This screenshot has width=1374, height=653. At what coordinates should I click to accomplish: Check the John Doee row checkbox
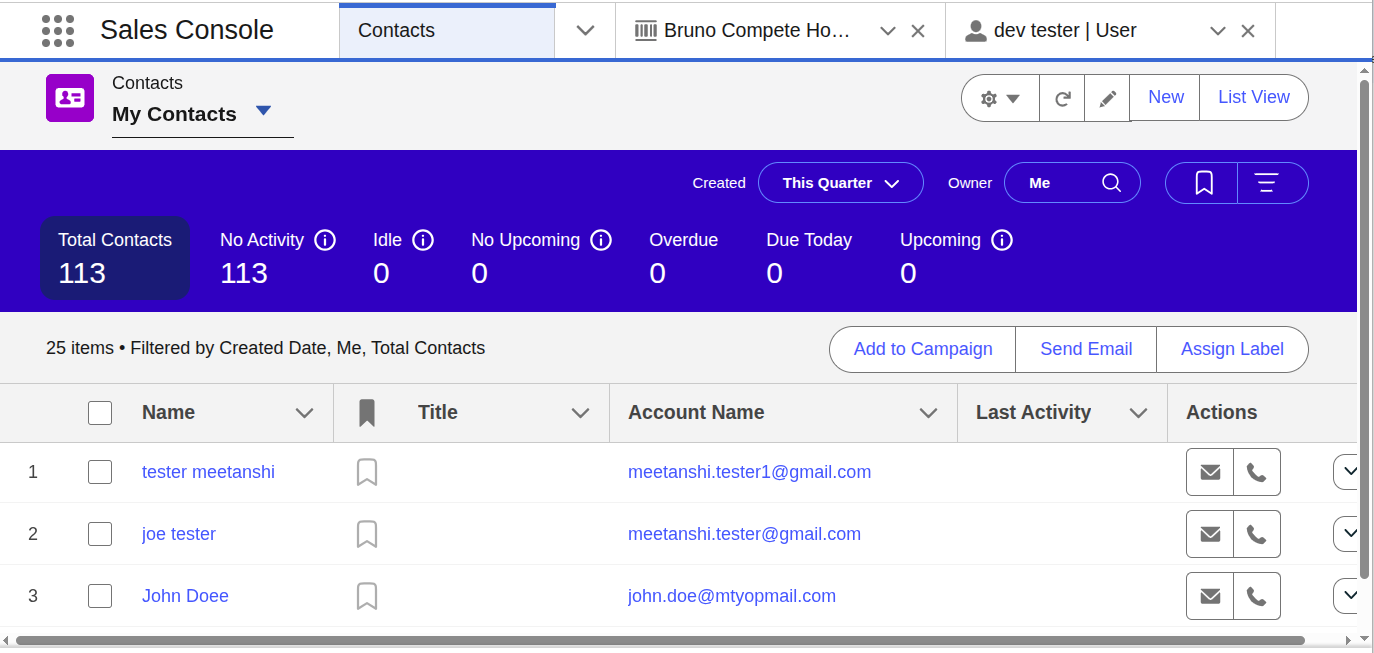[100, 596]
